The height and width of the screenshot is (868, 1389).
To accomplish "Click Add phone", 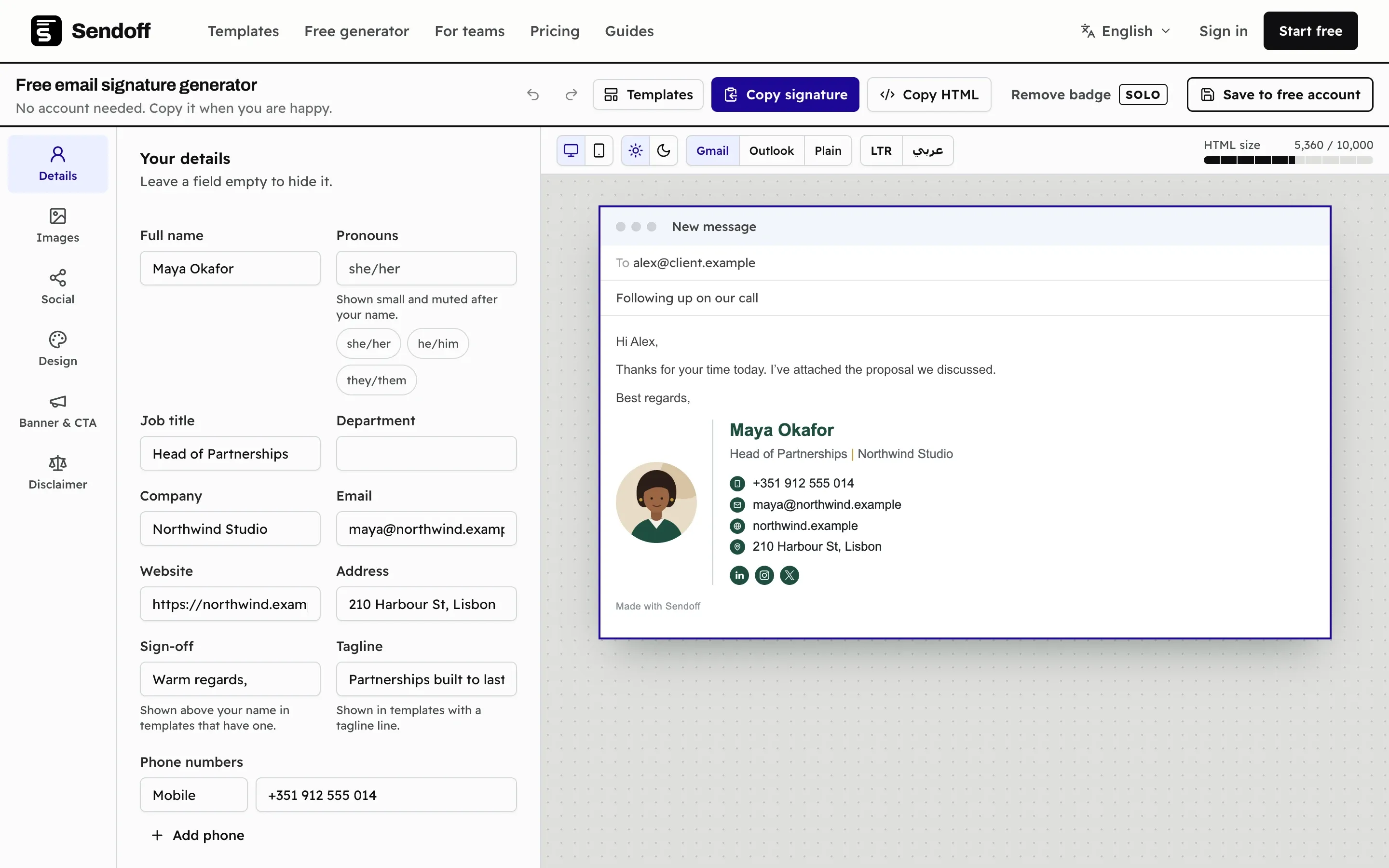I will coord(198,835).
